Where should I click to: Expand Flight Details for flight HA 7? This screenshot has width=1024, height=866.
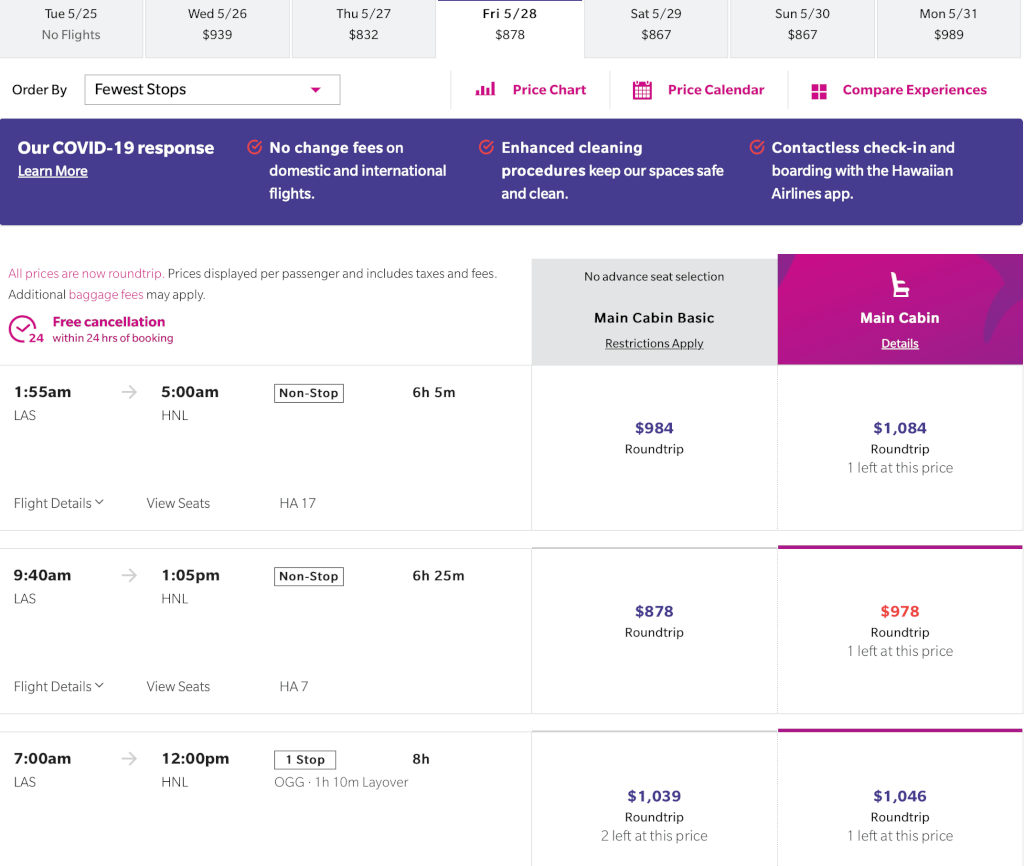59,686
